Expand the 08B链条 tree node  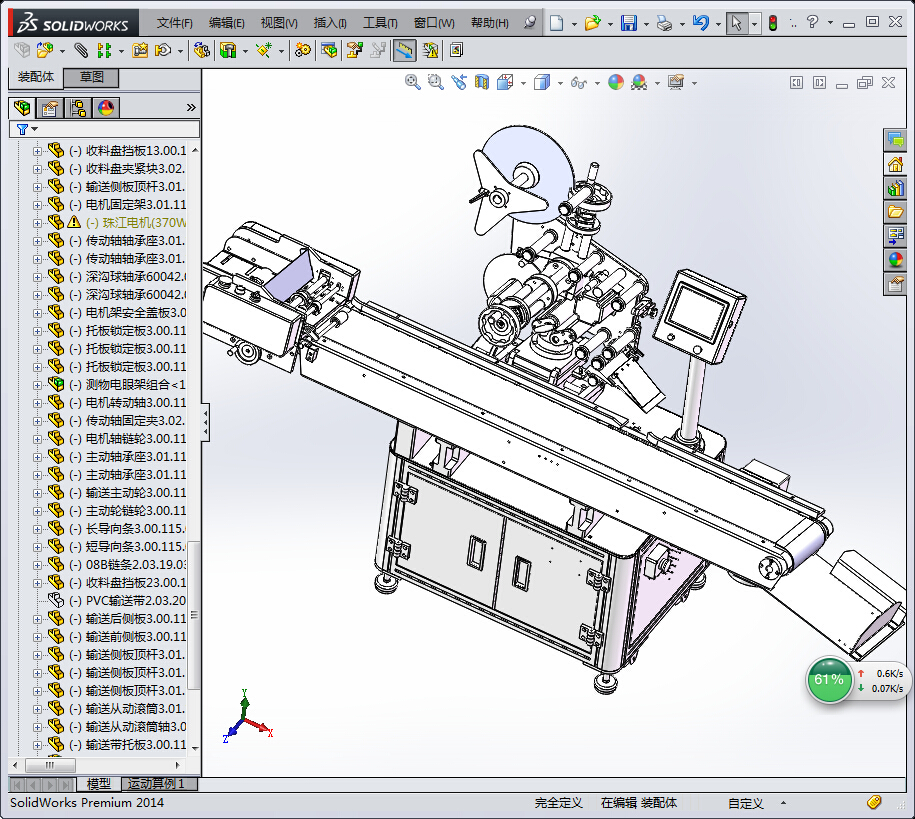pos(38,565)
